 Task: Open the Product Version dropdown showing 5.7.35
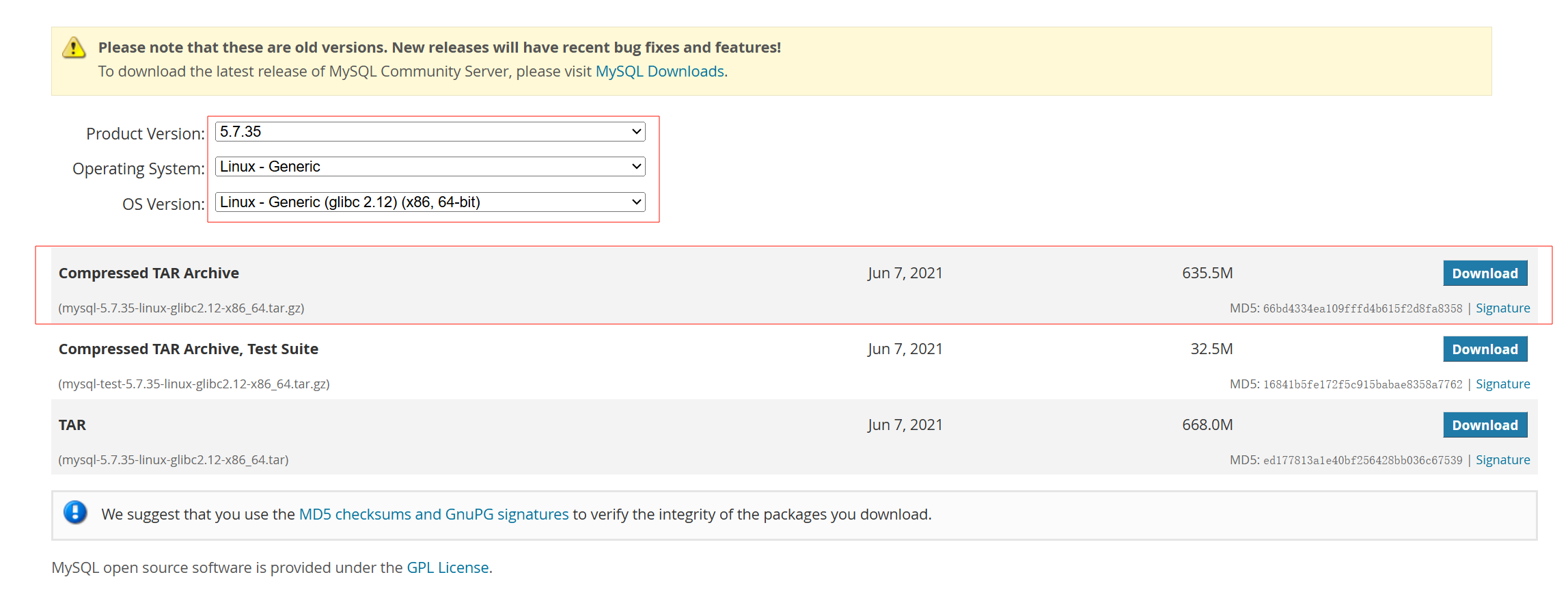430,131
